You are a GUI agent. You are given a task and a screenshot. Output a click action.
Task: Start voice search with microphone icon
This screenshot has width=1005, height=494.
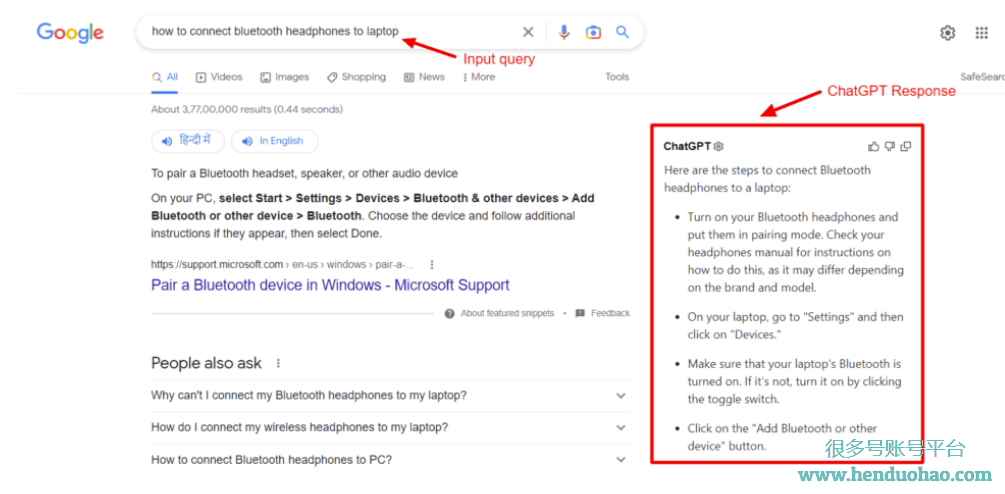(564, 32)
